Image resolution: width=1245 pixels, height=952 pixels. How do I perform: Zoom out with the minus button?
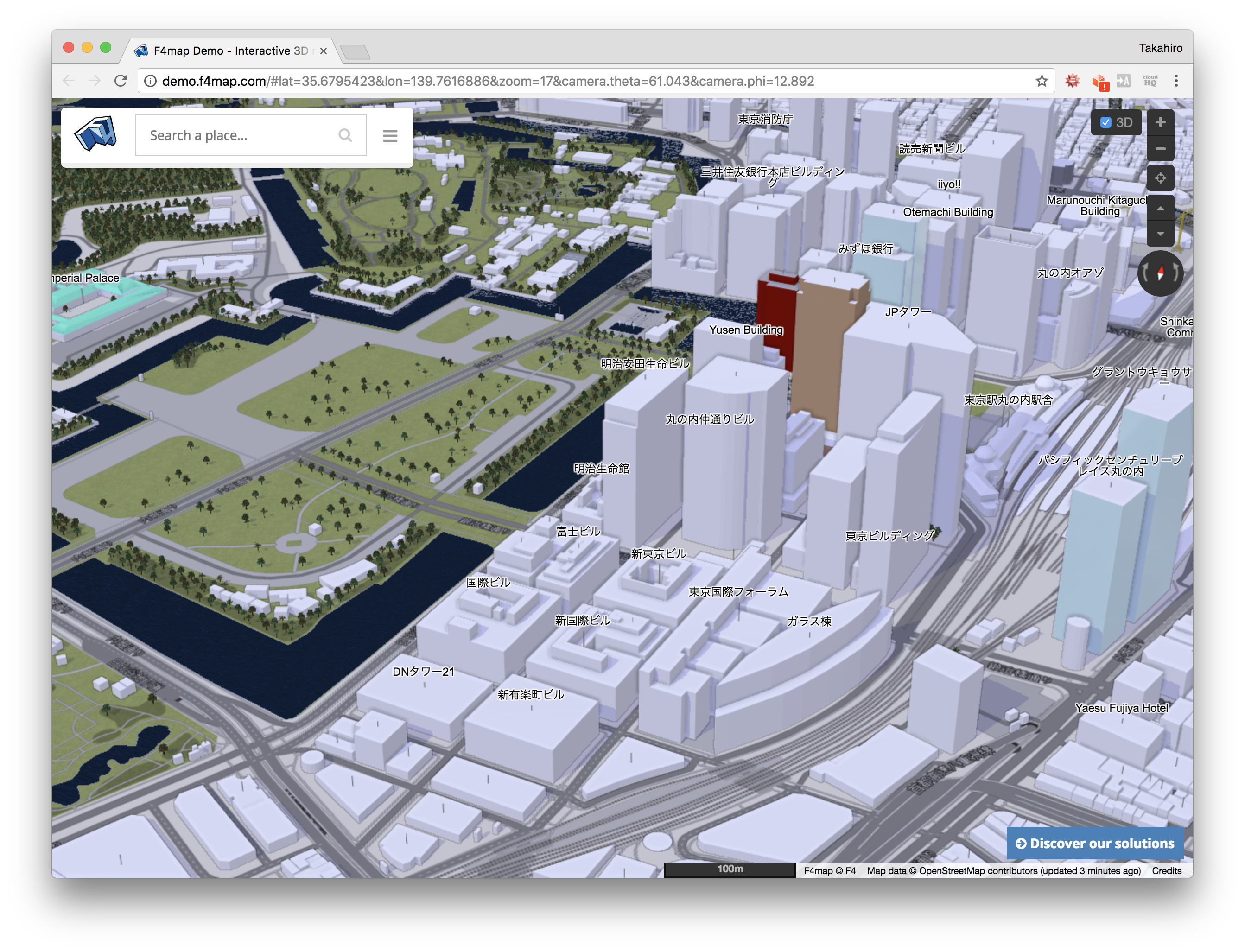click(x=1160, y=149)
